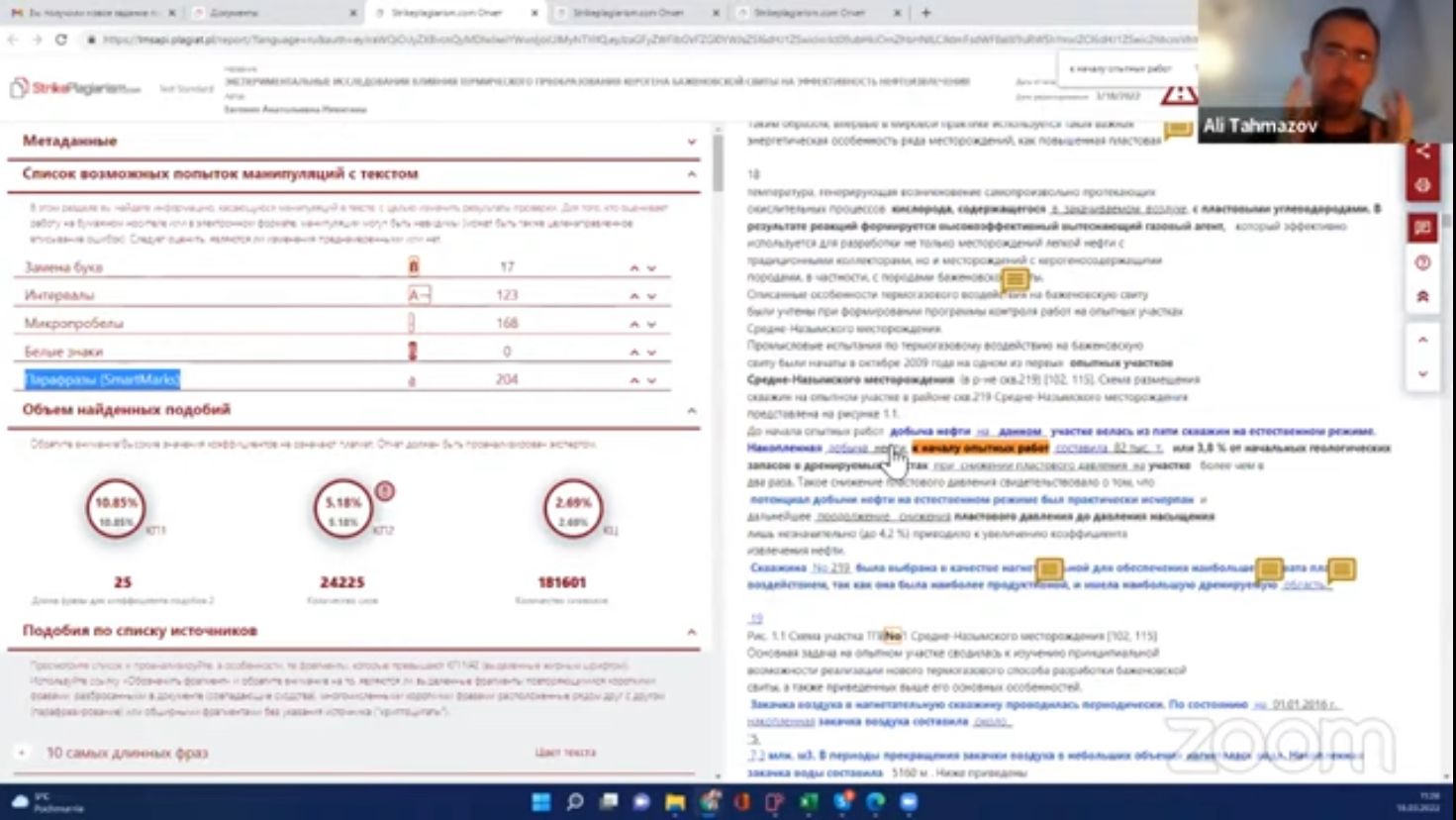1456x820 pixels.
Task: Click the share icon in right sidebar
Action: tap(1422, 152)
